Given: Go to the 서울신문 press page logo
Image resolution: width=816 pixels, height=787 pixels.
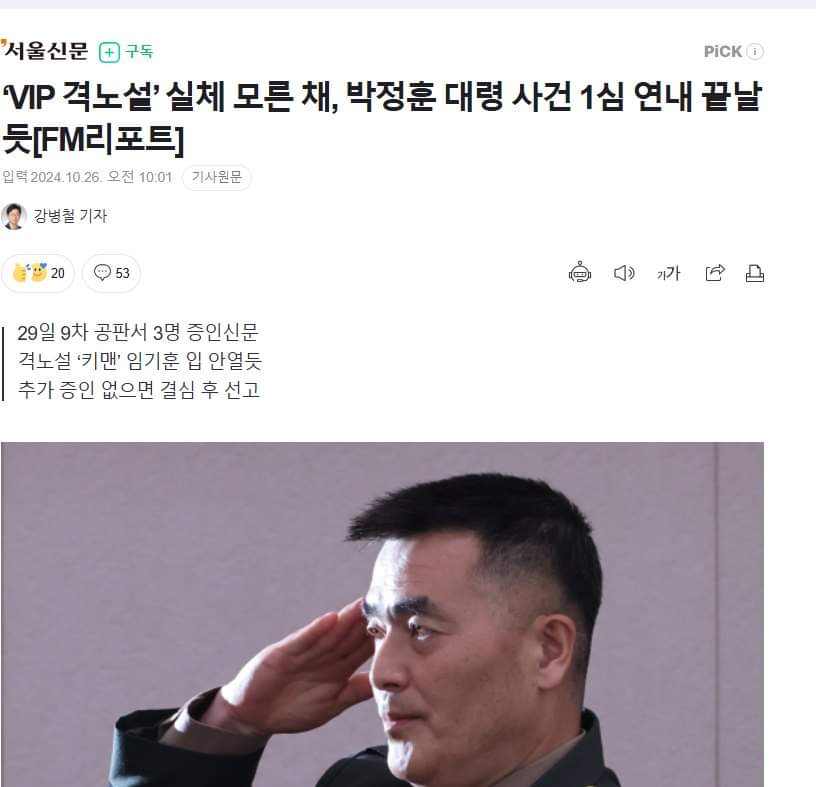Looking at the screenshot, I should coord(45,50).
